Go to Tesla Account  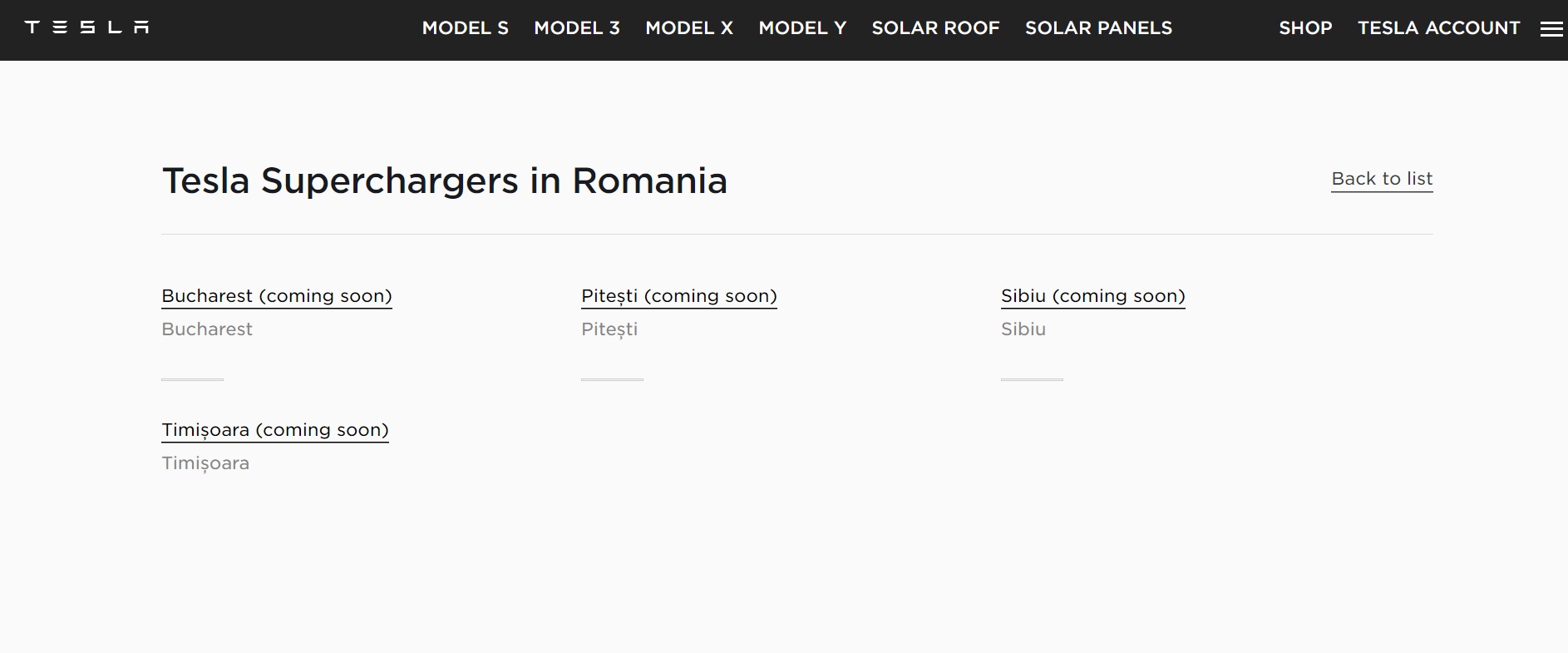click(x=1438, y=28)
